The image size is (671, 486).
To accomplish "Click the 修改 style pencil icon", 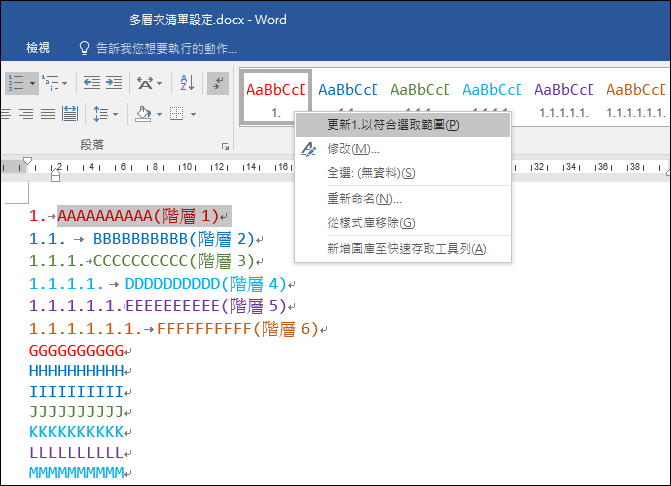I will 308,149.
